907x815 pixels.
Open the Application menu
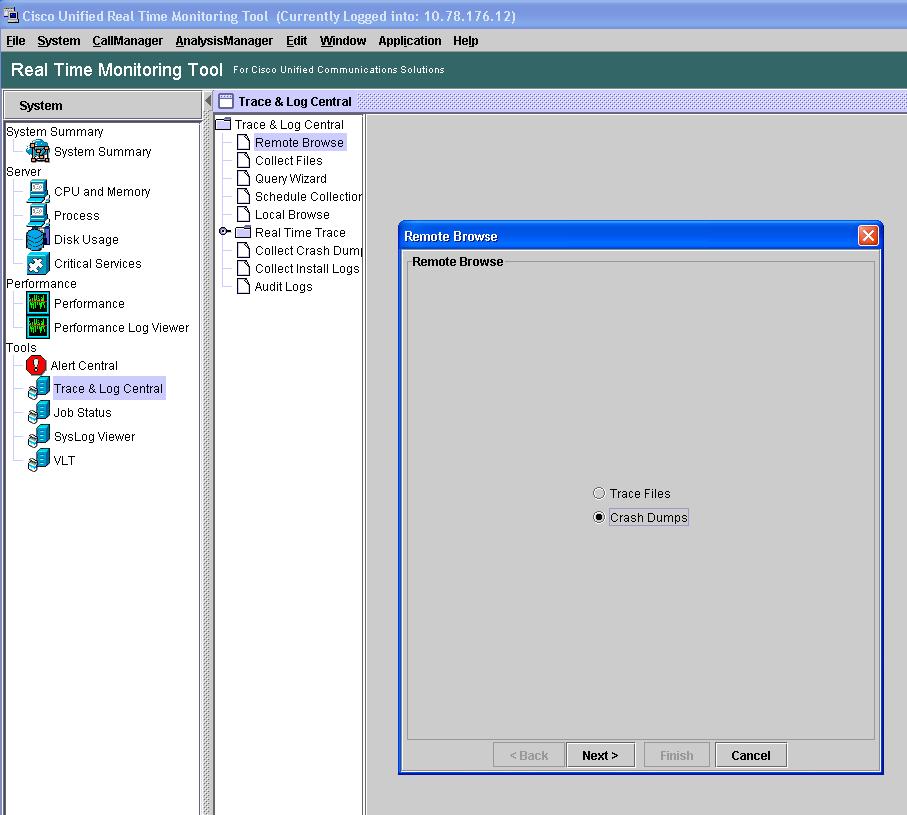(410, 40)
